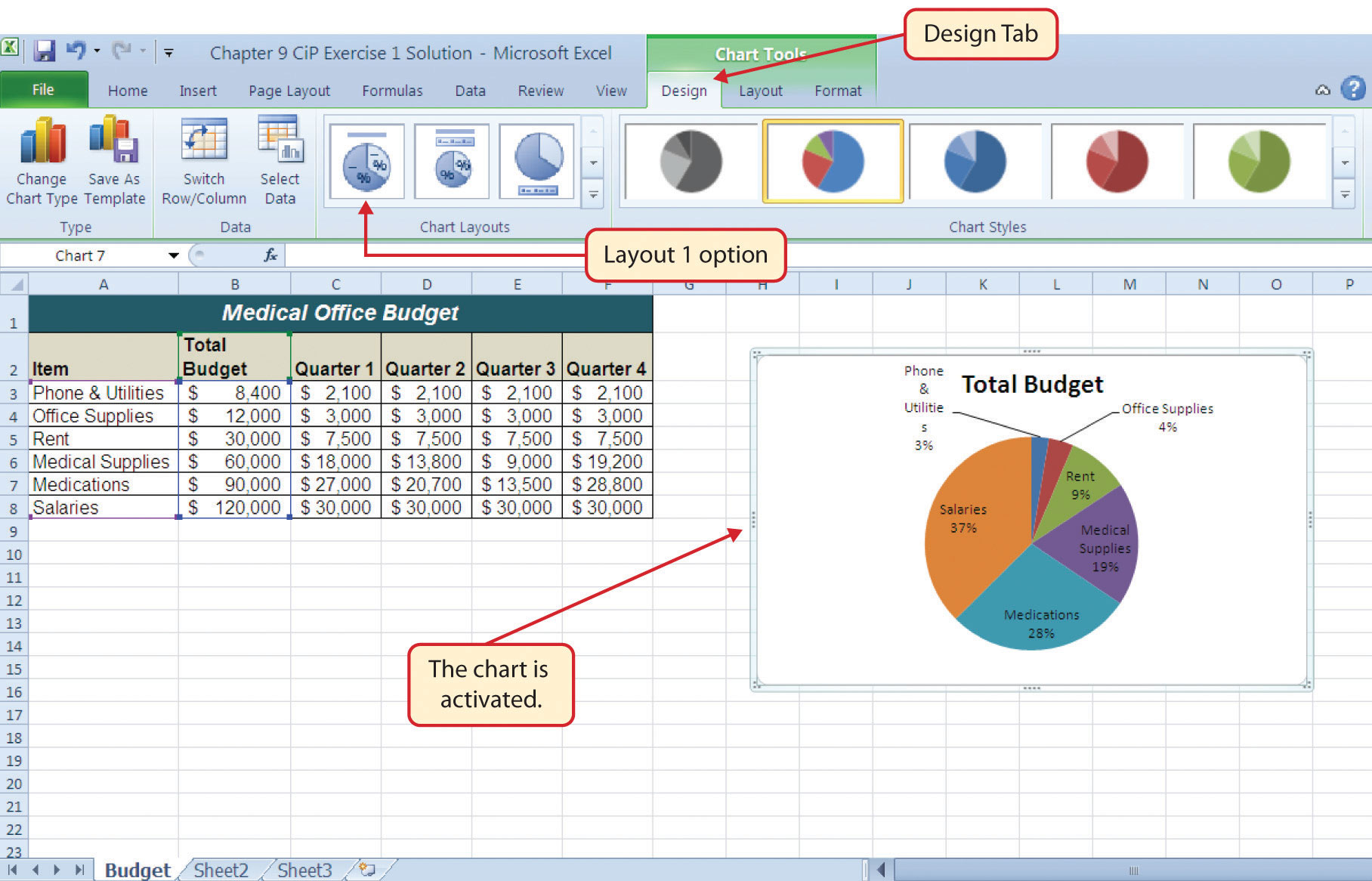The width and height of the screenshot is (1372, 881).
Task: Open the Insert Function dialog
Action: pos(271,255)
